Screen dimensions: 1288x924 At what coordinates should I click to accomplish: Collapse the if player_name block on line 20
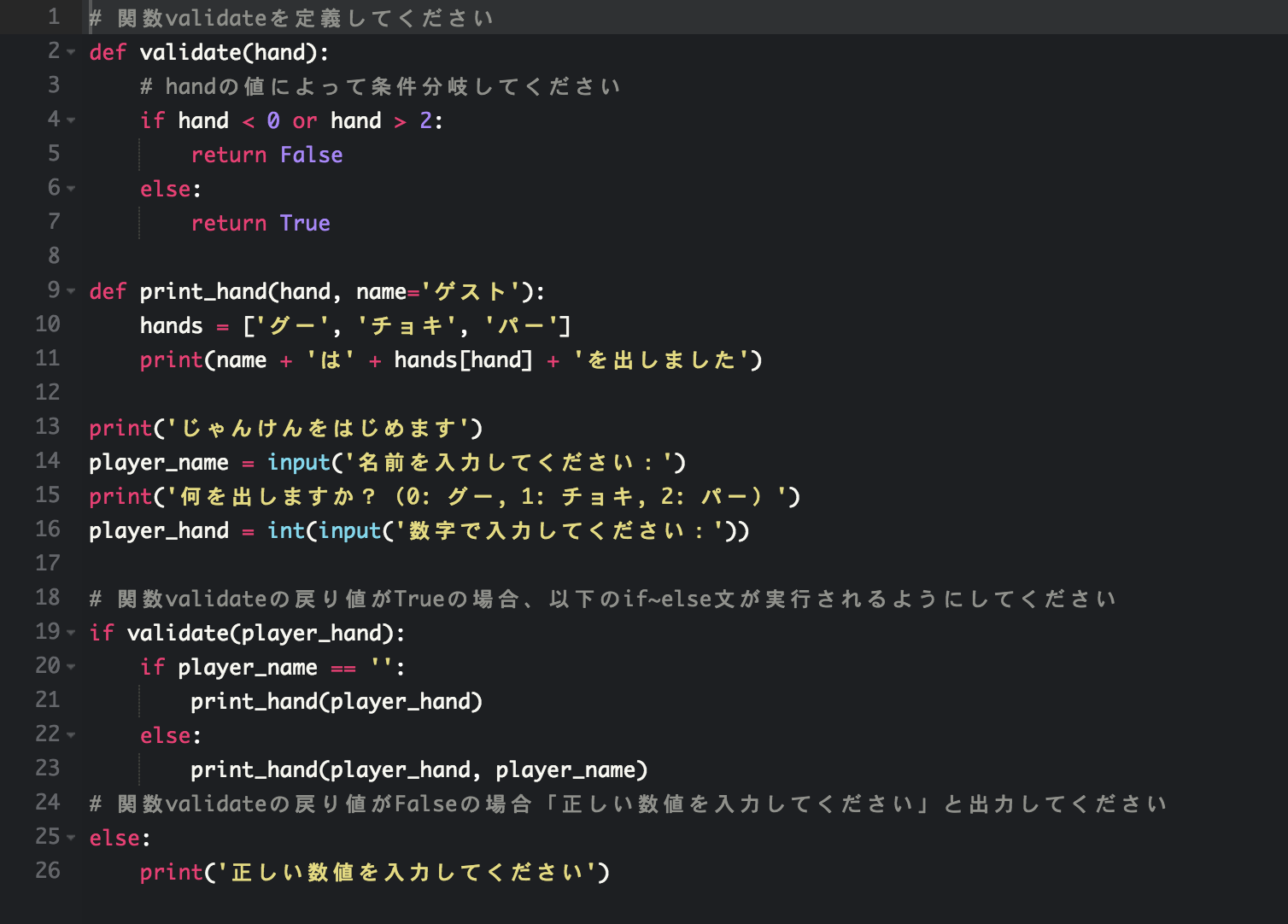(70, 667)
